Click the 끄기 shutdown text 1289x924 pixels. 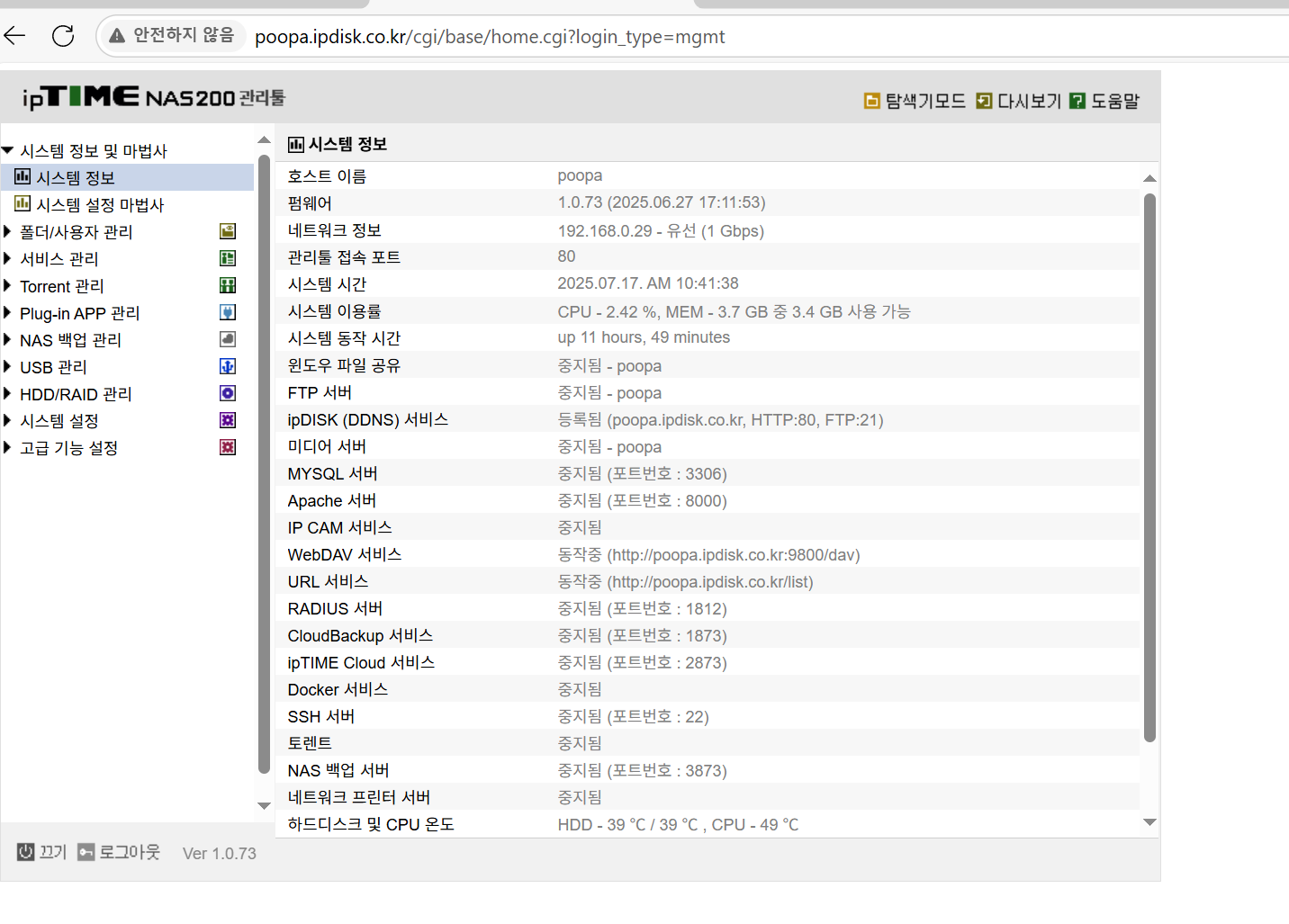53,852
